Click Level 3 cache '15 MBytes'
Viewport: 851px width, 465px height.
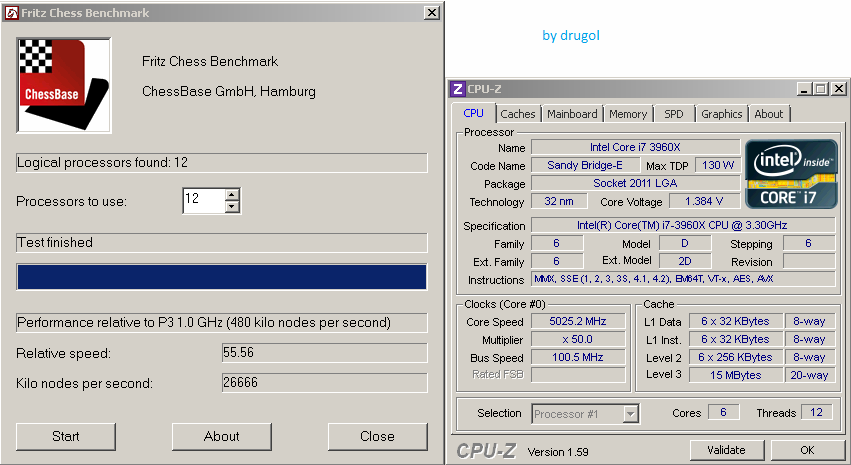(735, 375)
